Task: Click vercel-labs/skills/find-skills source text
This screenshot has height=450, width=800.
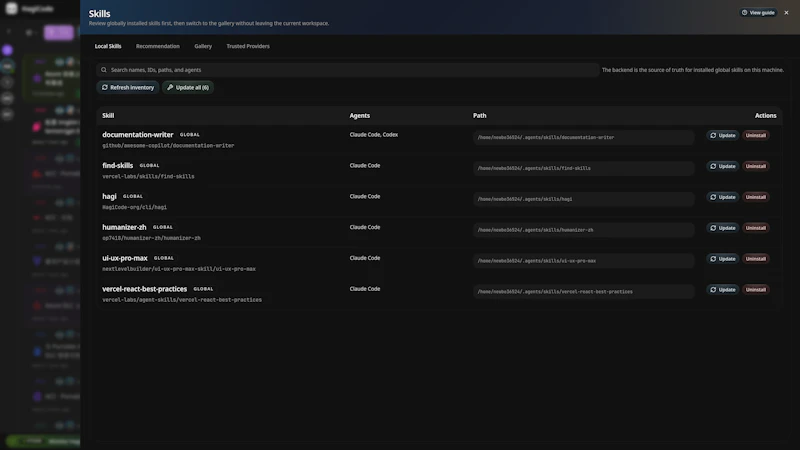Action: click(x=148, y=177)
